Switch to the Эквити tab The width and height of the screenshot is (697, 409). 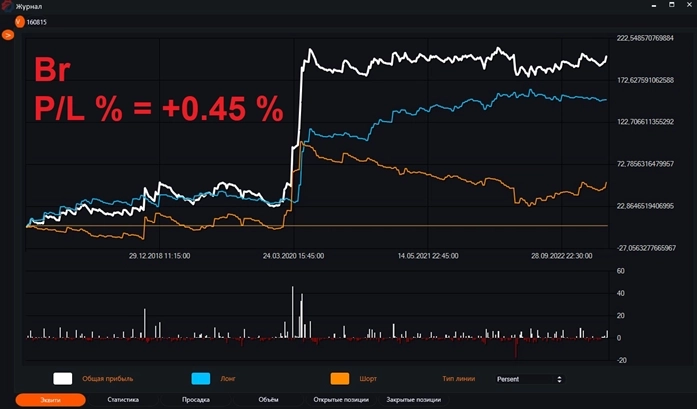tap(50, 400)
